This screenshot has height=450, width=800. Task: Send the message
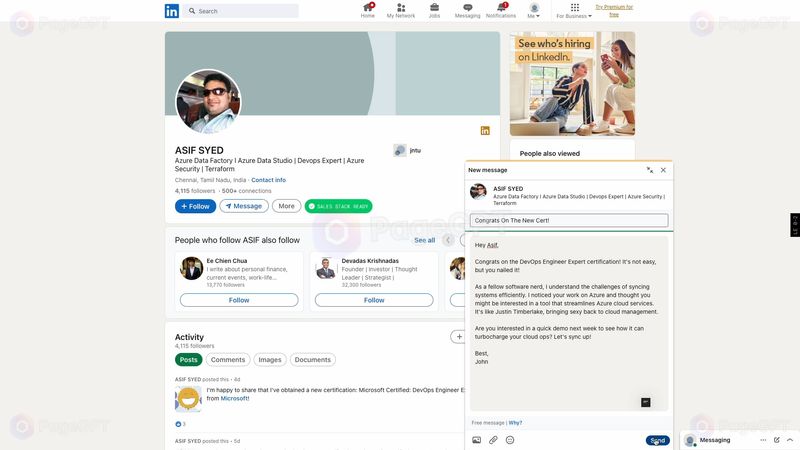(x=658, y=440)
